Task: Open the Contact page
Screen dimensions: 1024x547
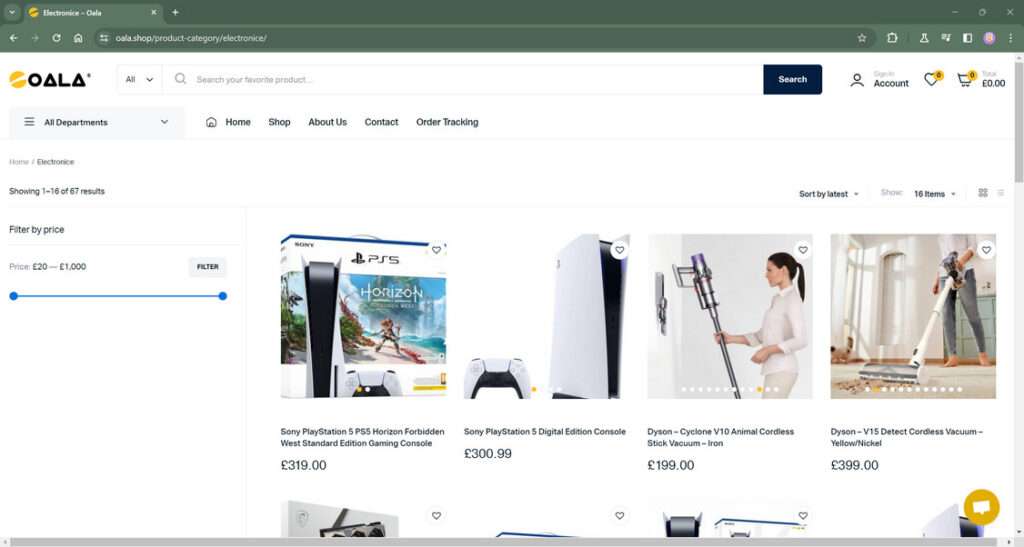Action: 381,122
